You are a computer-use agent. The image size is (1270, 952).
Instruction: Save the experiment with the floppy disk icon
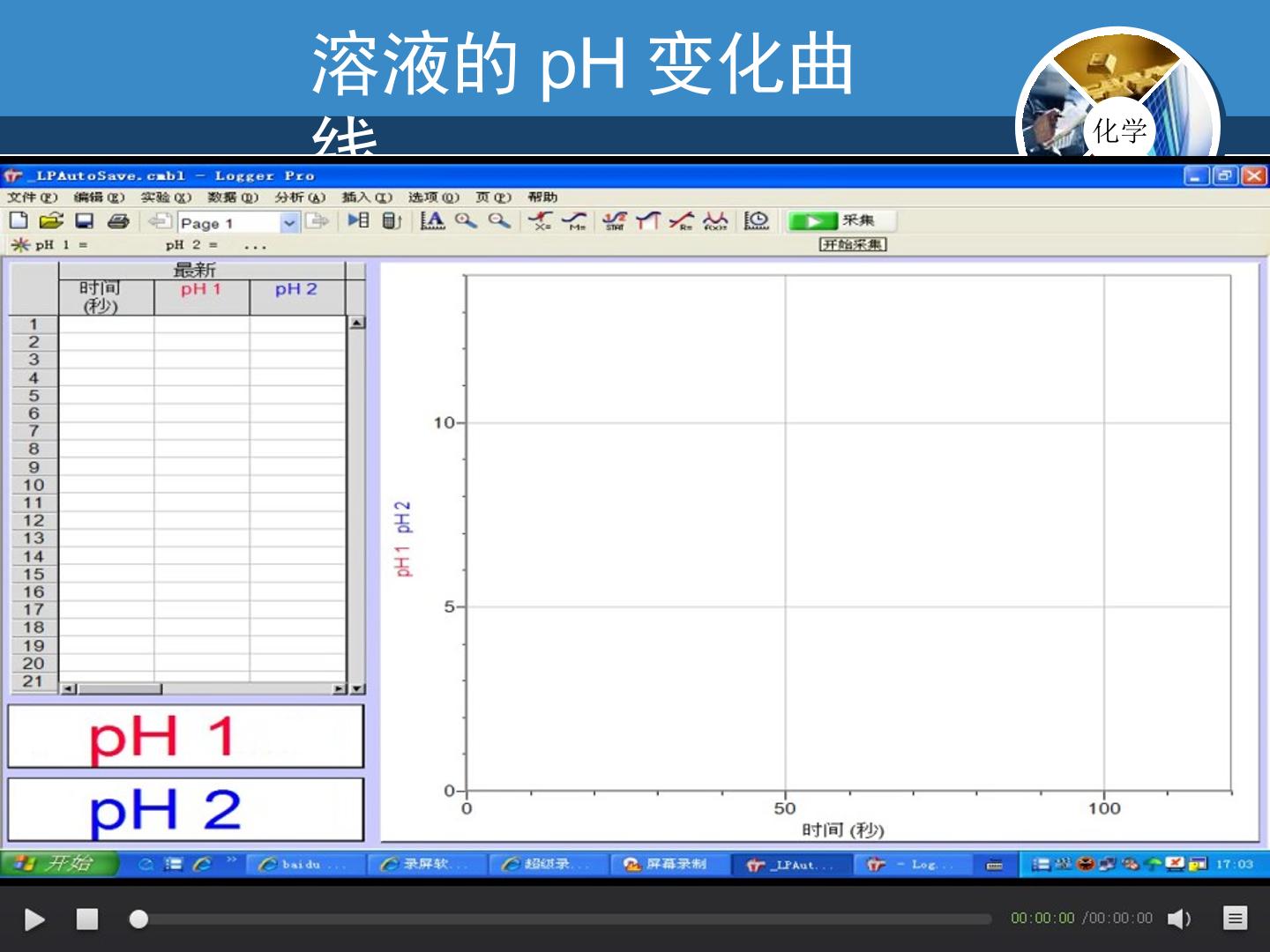coord(85,220)
